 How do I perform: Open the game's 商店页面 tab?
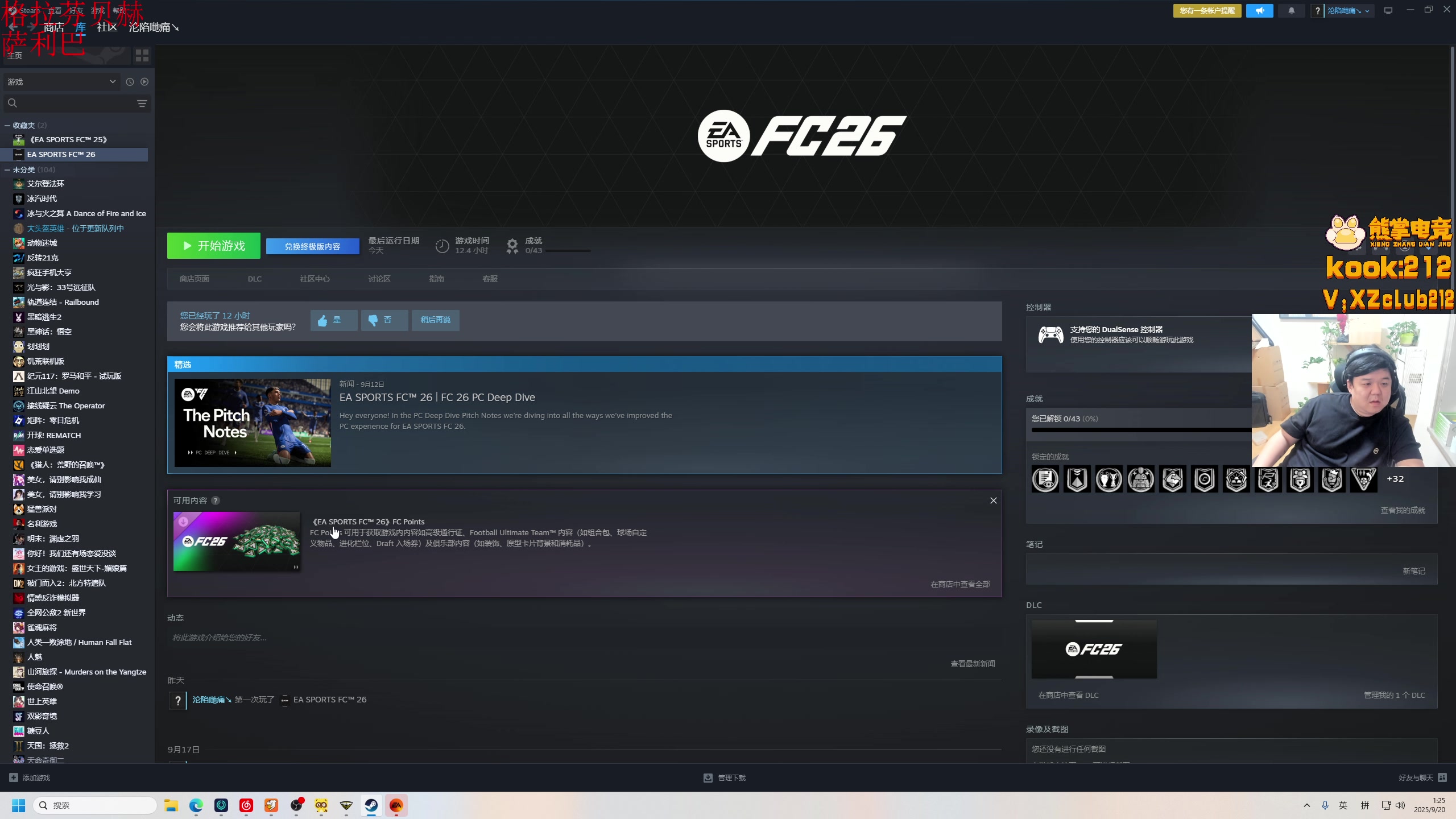point(195,279)
